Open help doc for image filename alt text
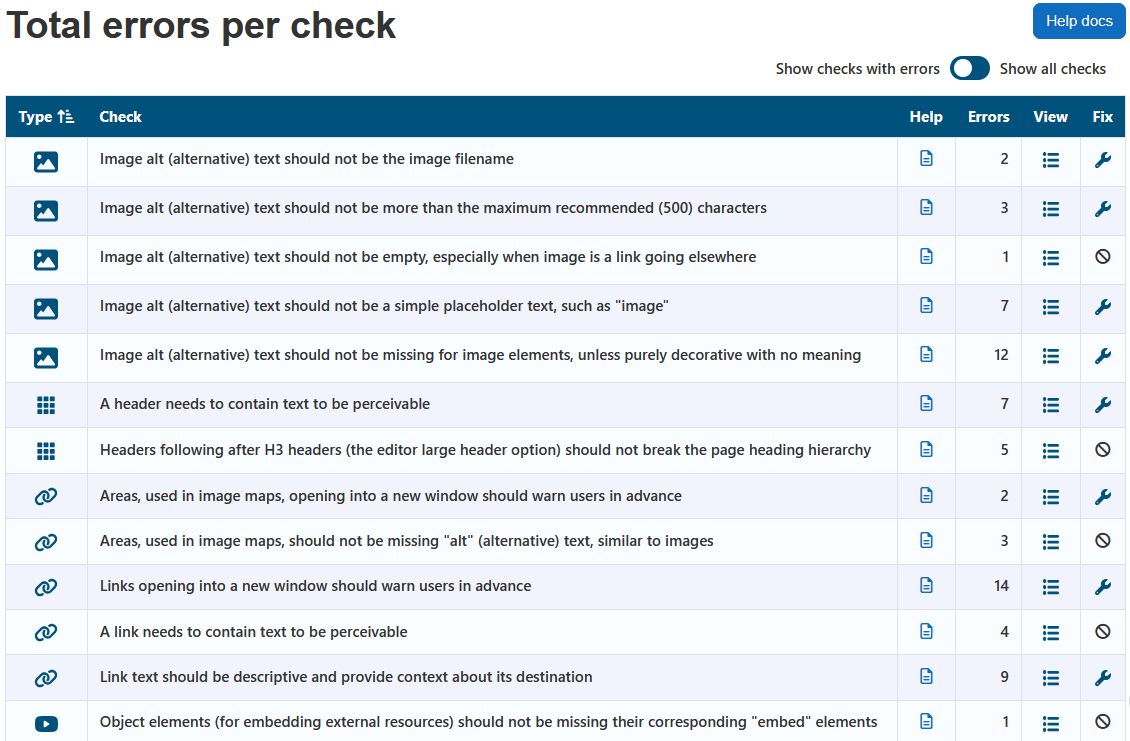This screenshot has height=741, width=1130. [927, 159]
